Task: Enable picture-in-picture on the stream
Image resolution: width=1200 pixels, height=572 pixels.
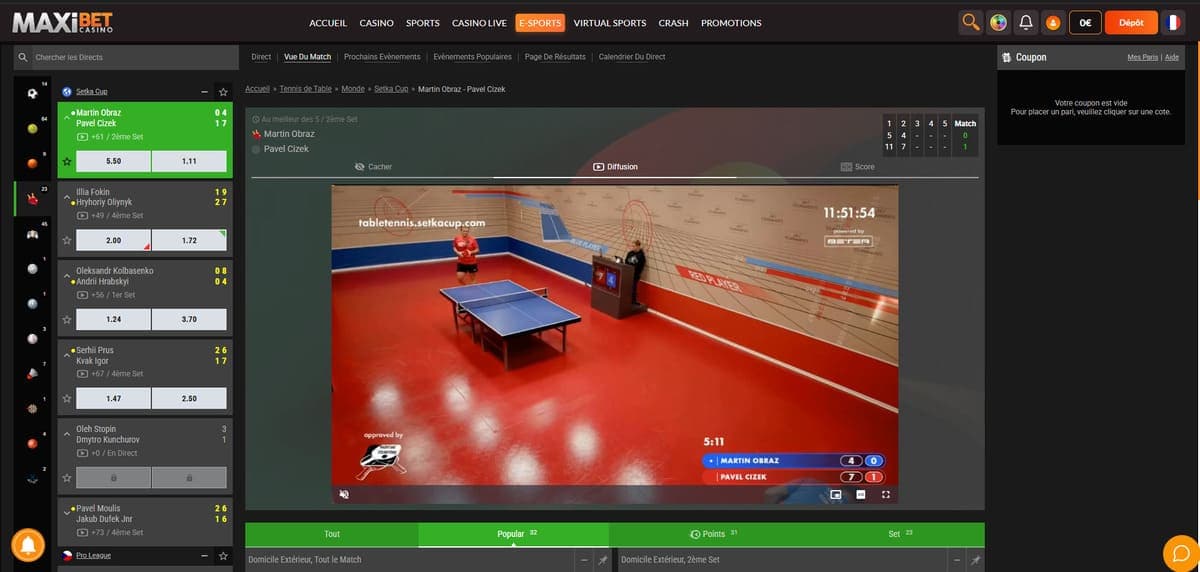Action: coord(836,494)
